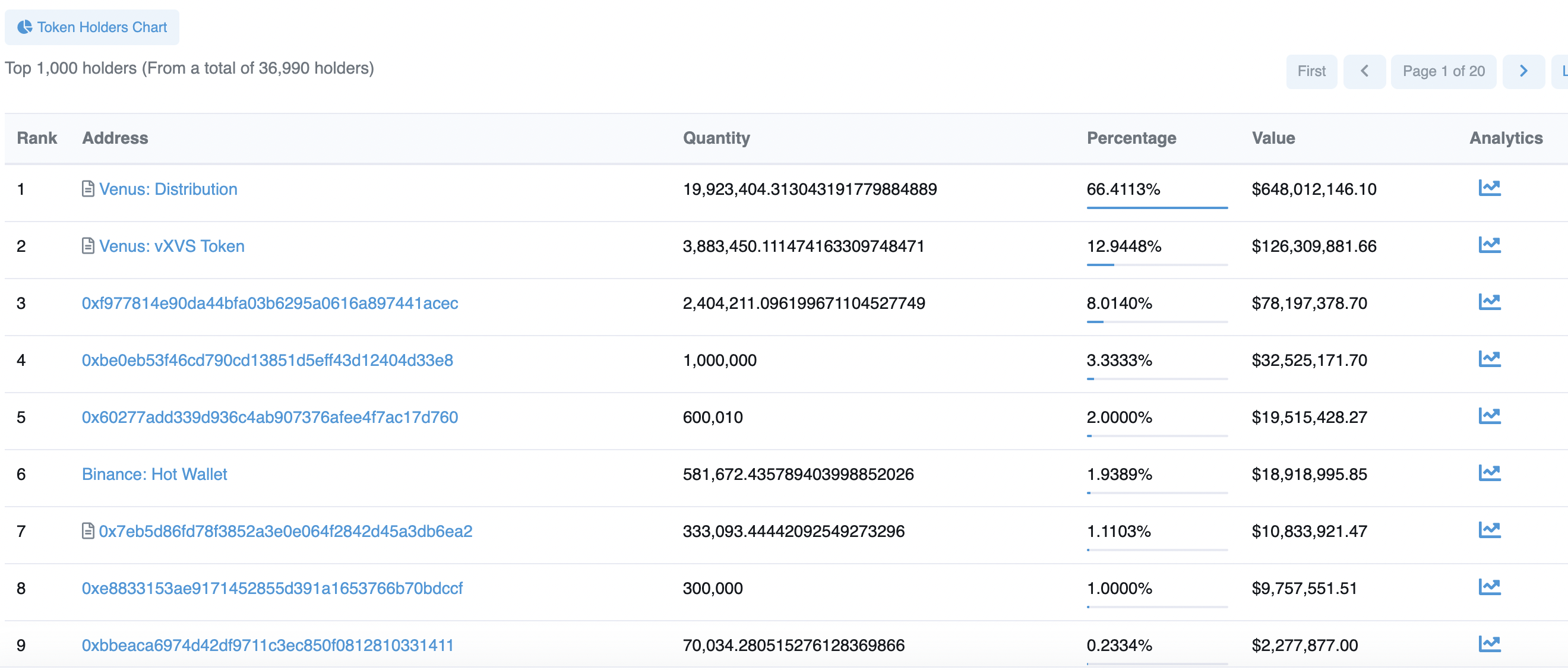Open address starting 0x7eb5d86fd78f3852
Viewport: 1568px width, 670px height.
point(286,531)
